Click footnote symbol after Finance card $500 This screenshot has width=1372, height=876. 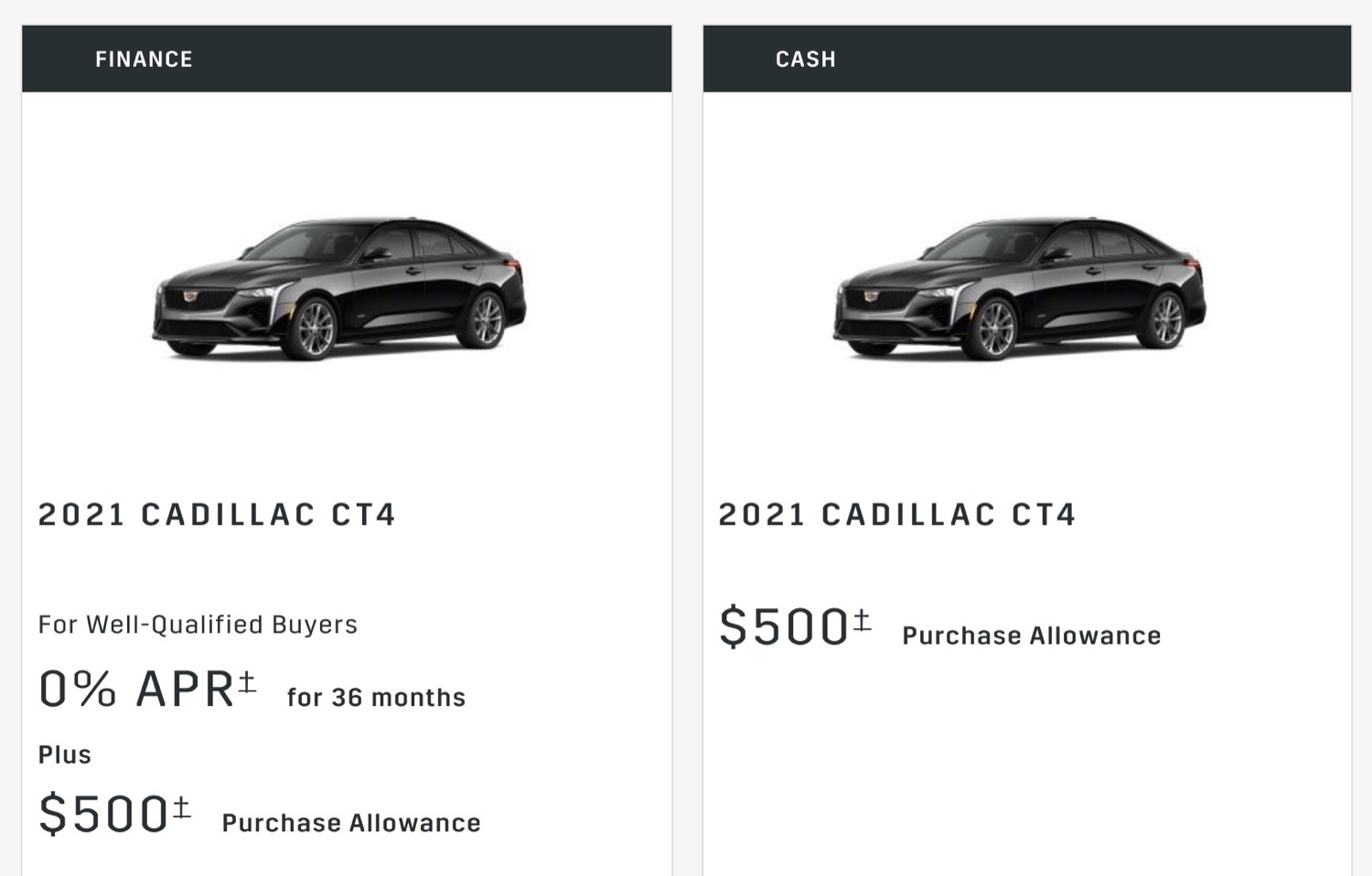coord(182,806)
